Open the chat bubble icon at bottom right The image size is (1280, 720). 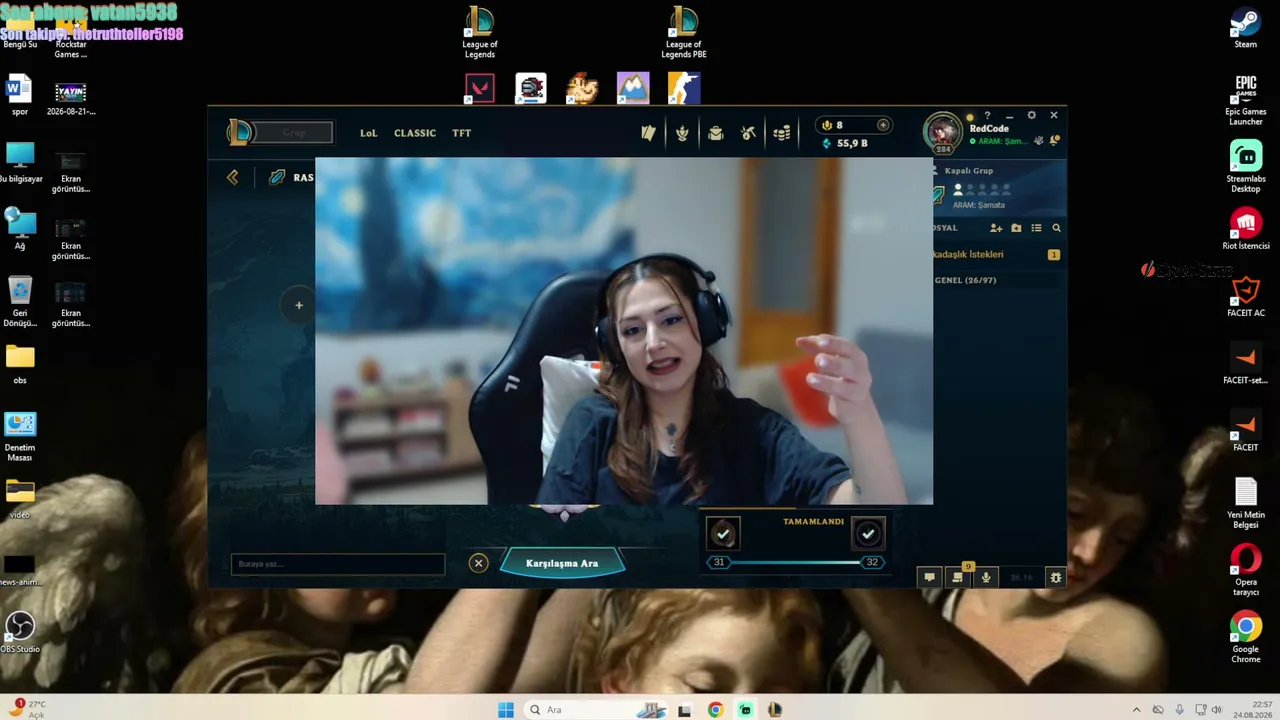click(929, 577)
